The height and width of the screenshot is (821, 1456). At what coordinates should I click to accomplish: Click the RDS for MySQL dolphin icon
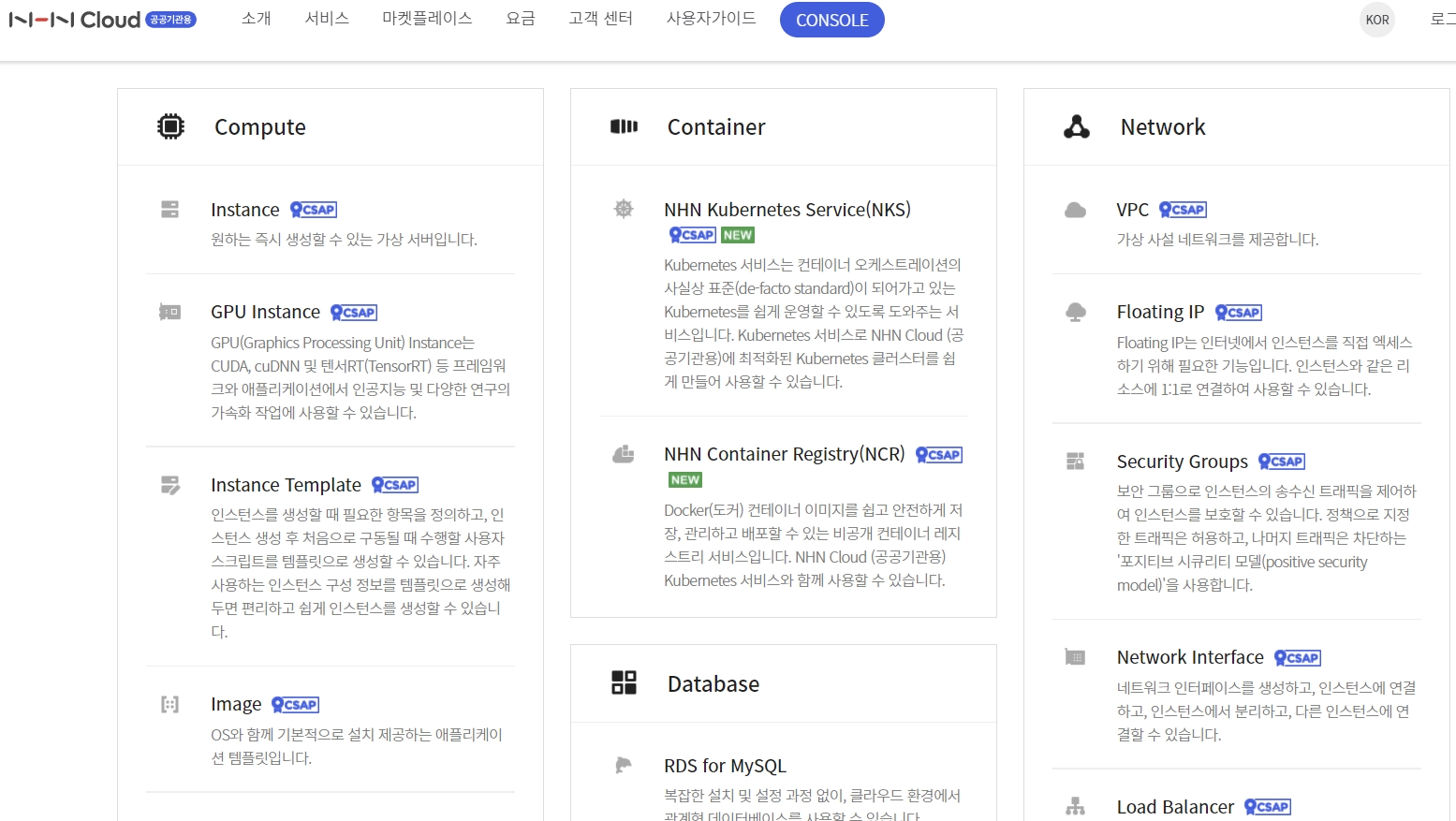[624, 766]
